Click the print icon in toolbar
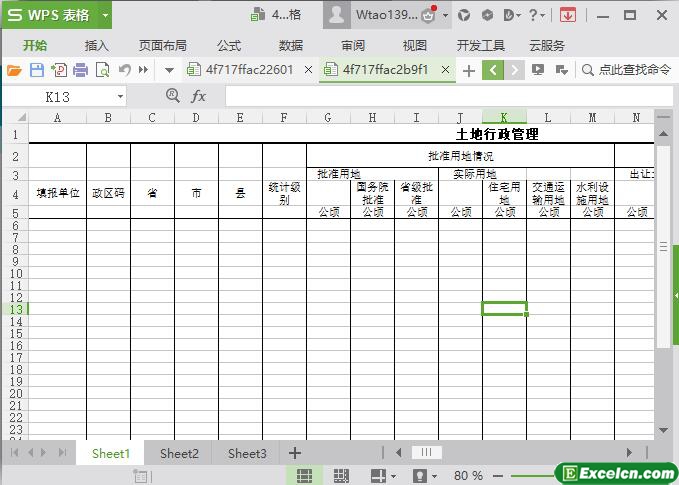679x485 pixels. (80, 70)
